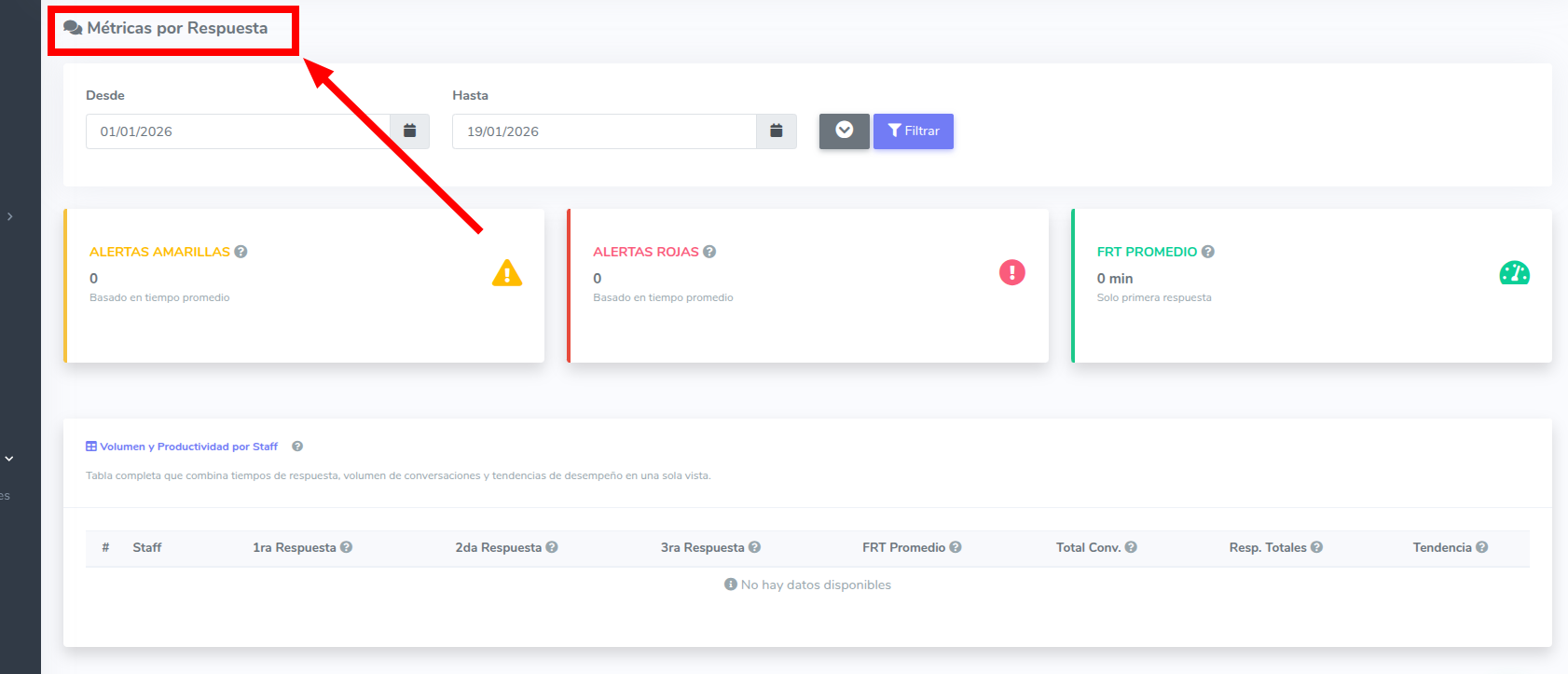Image resolution: width=1568 pixels, height=674 pixels.
Task: Select the Métricas por Respuesta page title
Action: pos(177,28)
